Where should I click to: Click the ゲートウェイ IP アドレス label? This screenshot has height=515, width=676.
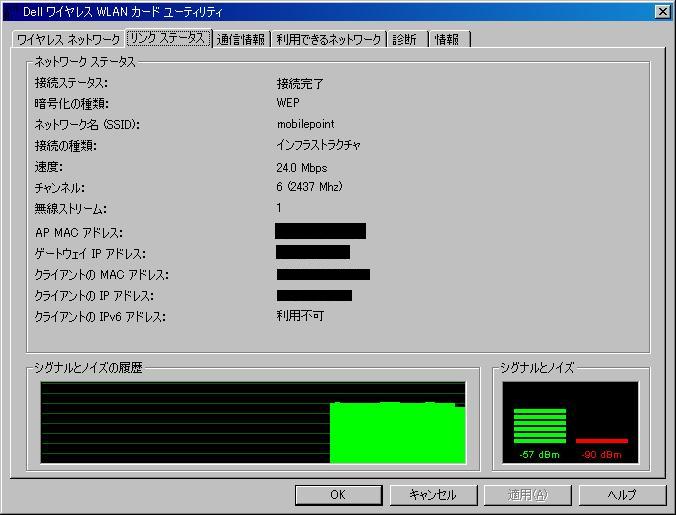pyautogui.click(x=90, y=254)
